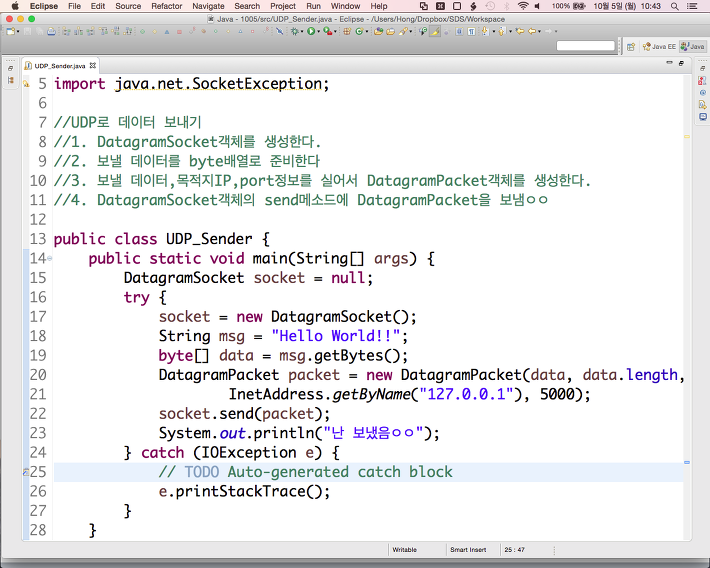The width and height of the screenshot is (710, 568).
Task: Click the Open Task folder icon
Action: (390, 31)
